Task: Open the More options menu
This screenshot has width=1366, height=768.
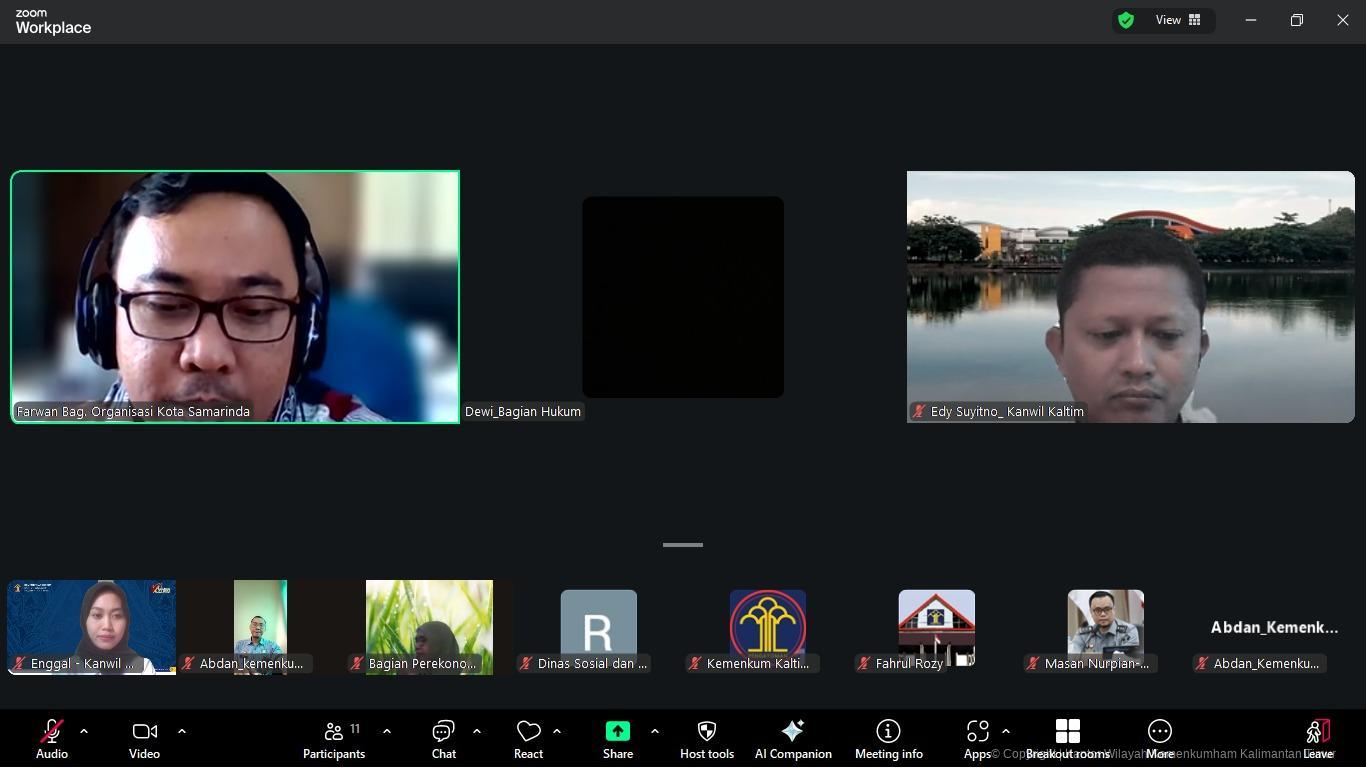Action: 1159,738
